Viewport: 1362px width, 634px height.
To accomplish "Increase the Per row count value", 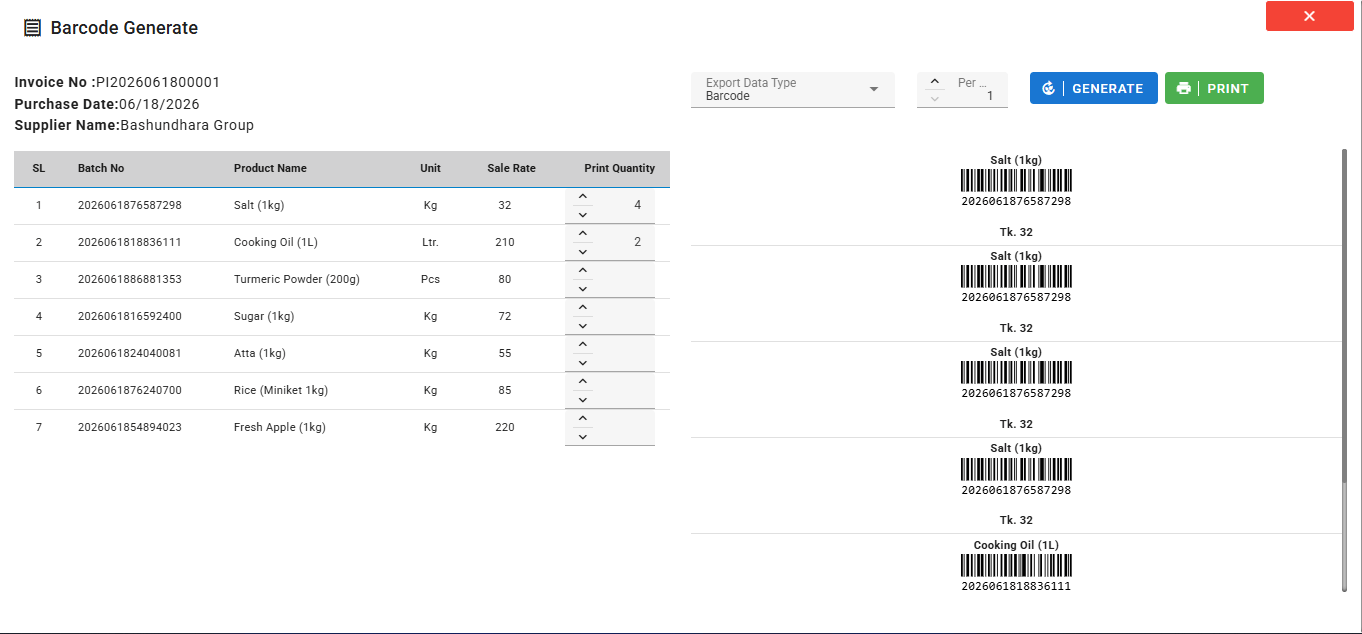I will point(934,82).
